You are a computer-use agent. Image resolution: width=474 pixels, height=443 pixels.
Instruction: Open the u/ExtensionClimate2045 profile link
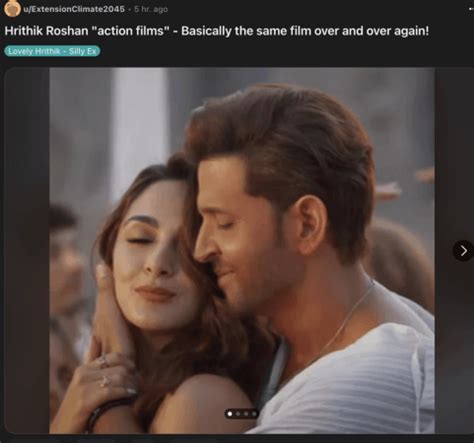74,9
